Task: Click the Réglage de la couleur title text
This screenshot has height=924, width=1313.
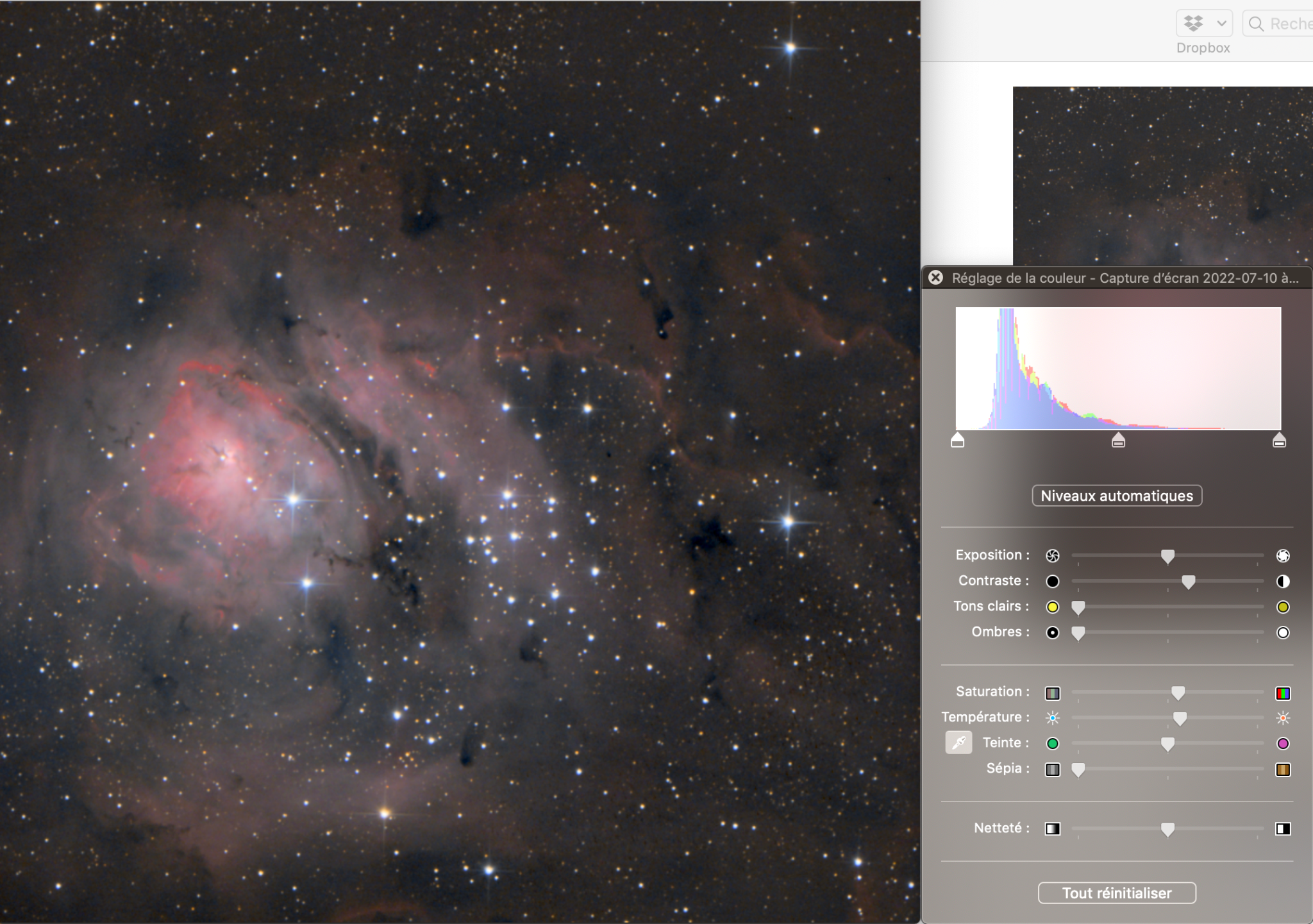Action: (x=1125, y=278)
